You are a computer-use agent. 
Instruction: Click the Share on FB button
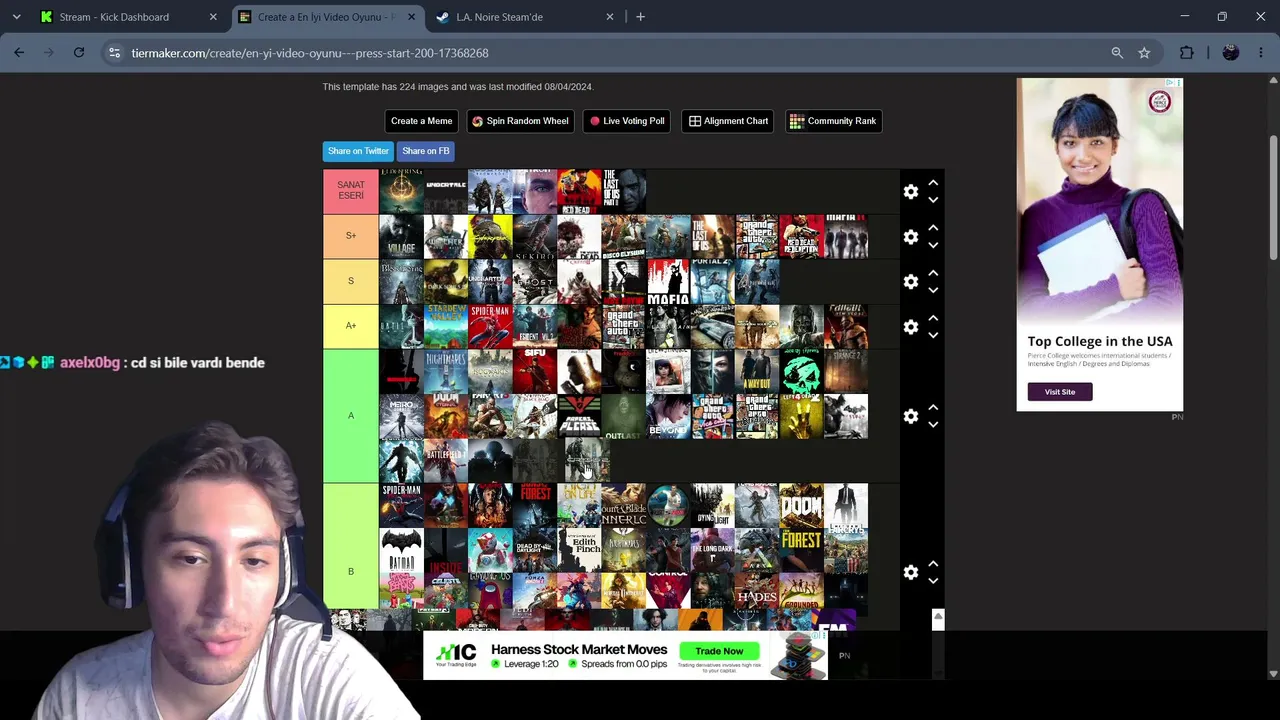pyautogui.click(x=426, y=151)
